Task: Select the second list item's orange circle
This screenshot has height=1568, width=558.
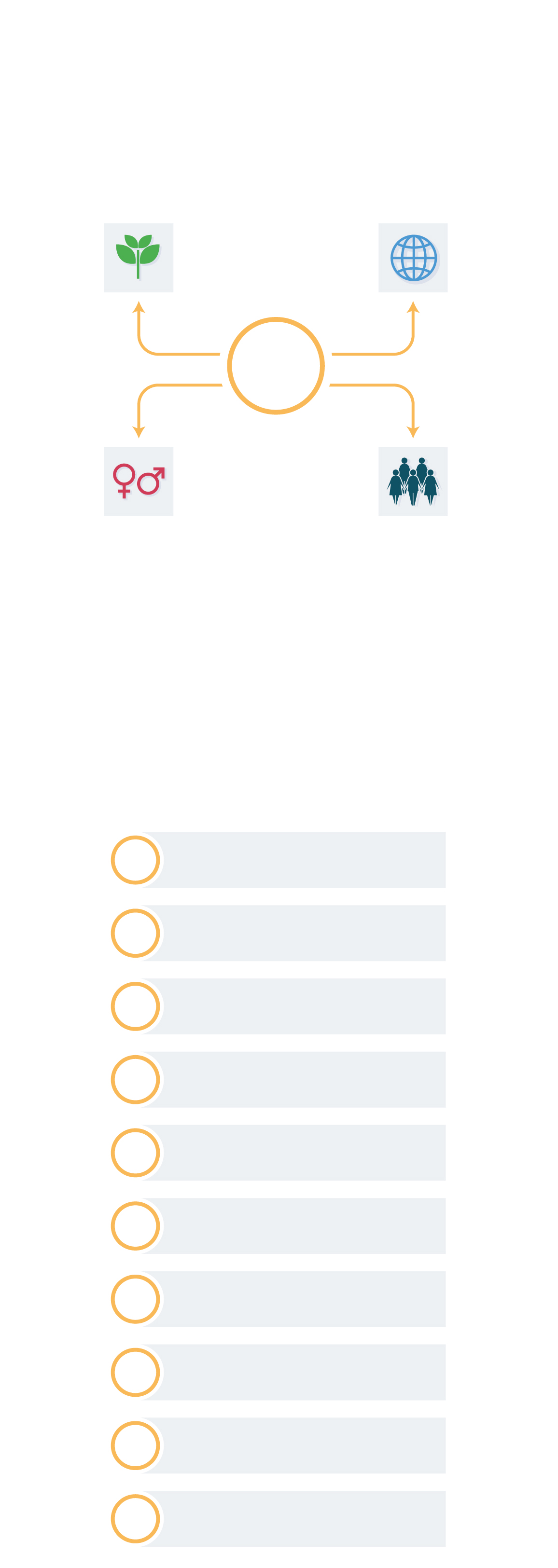Action: tap(135, 933)
